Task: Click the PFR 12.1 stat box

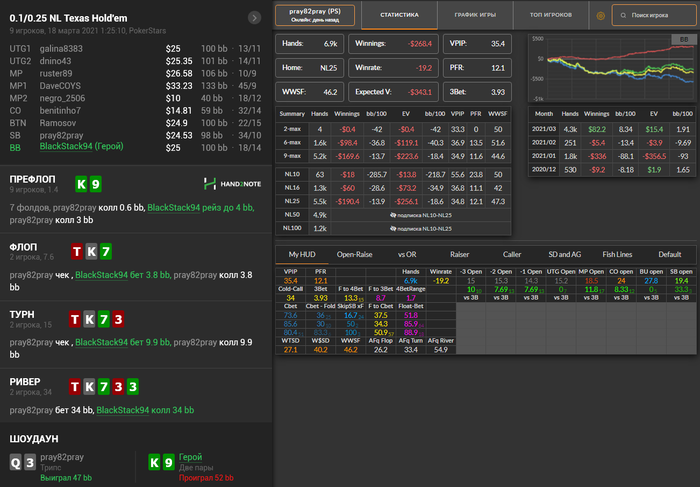Action: pyautogui.click(x=477, y=68)
